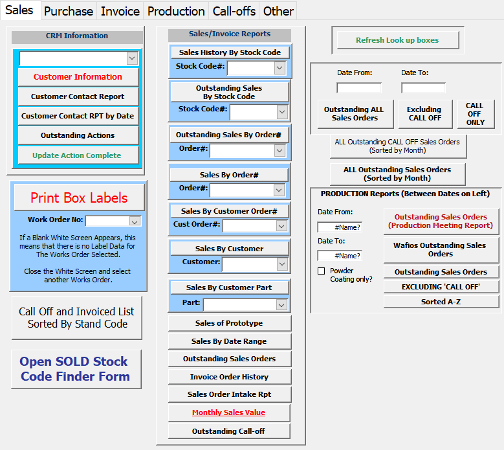Click Outstanding Sales Orders in Sales/Invoice Reports
Image resolution: width=504 pixels, height=450 pixels.
[x=229, y=359]
